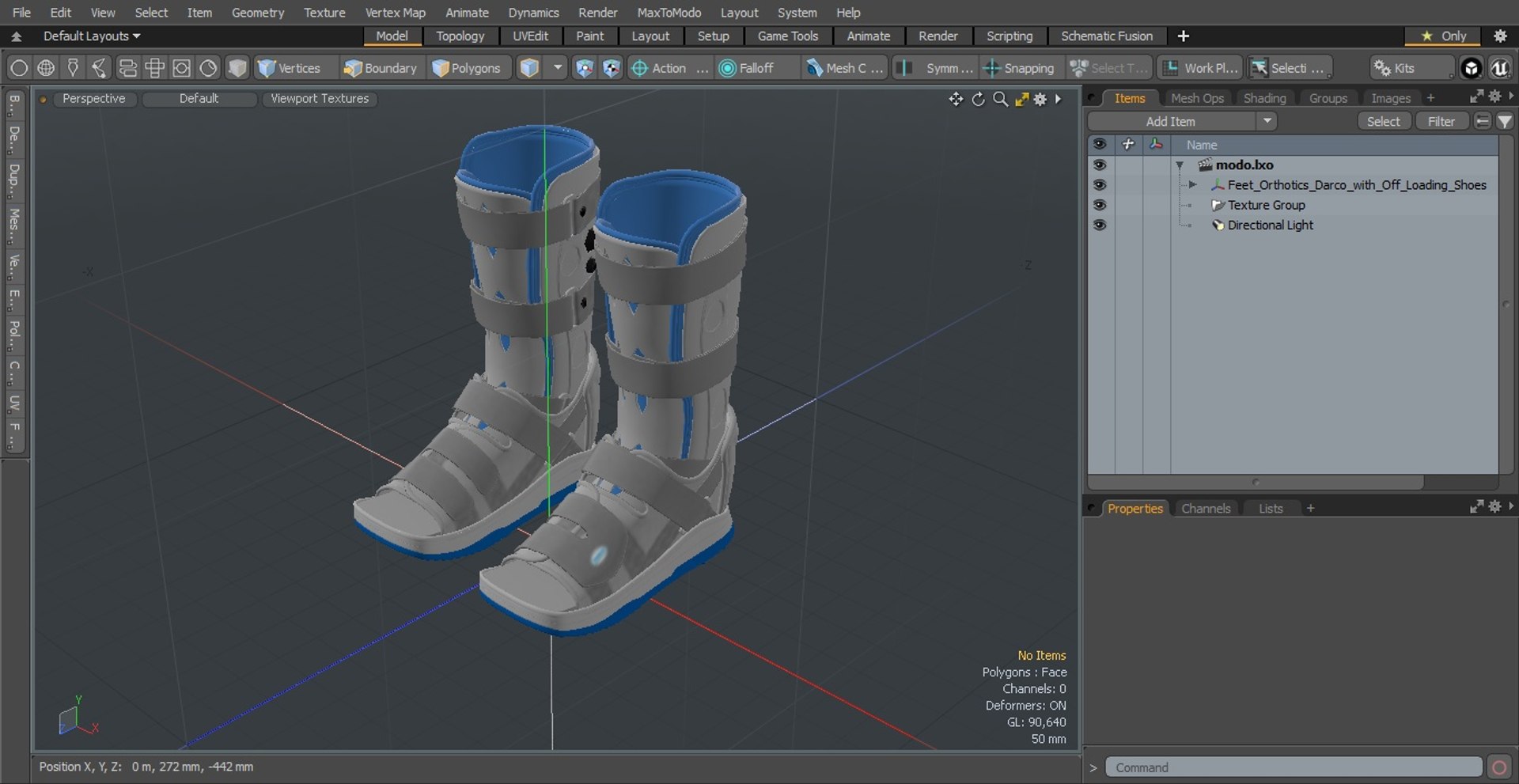Viewport: 1519px width, 784px height.
Task: Select the pen tool icon
Action: [73, 68]
